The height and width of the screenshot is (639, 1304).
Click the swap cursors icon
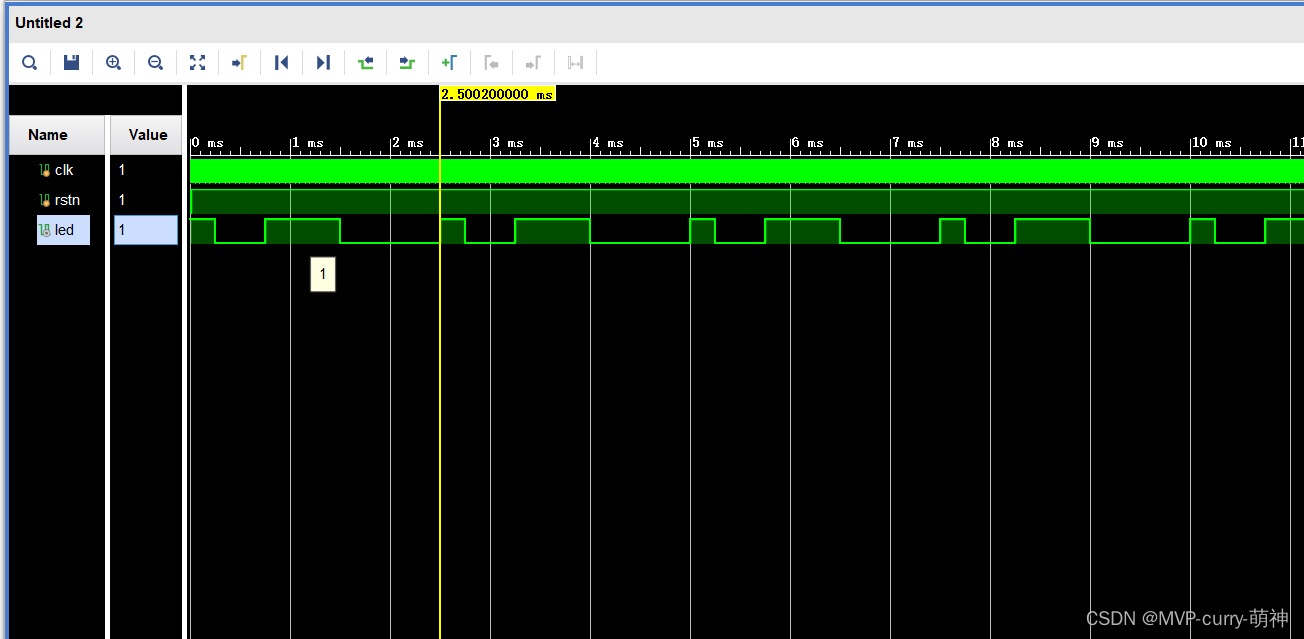pyautogui.click(x=575, y=63)
